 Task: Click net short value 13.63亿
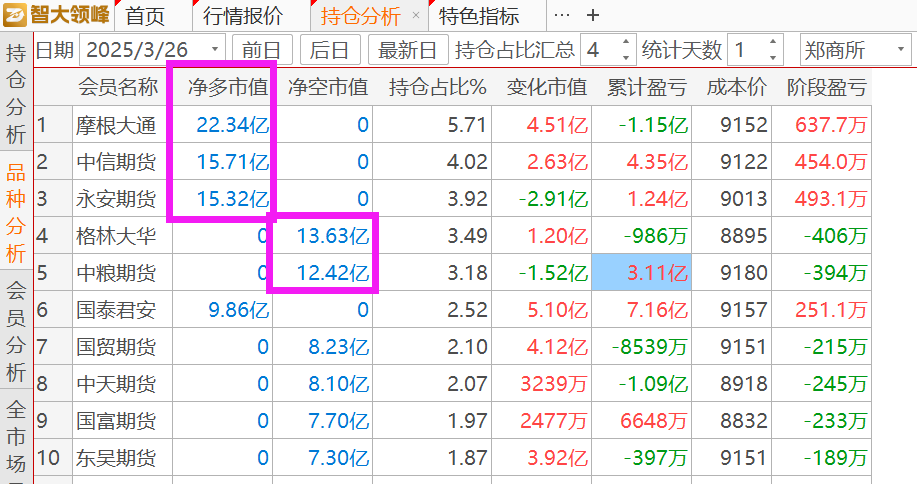tap(333, 236)
